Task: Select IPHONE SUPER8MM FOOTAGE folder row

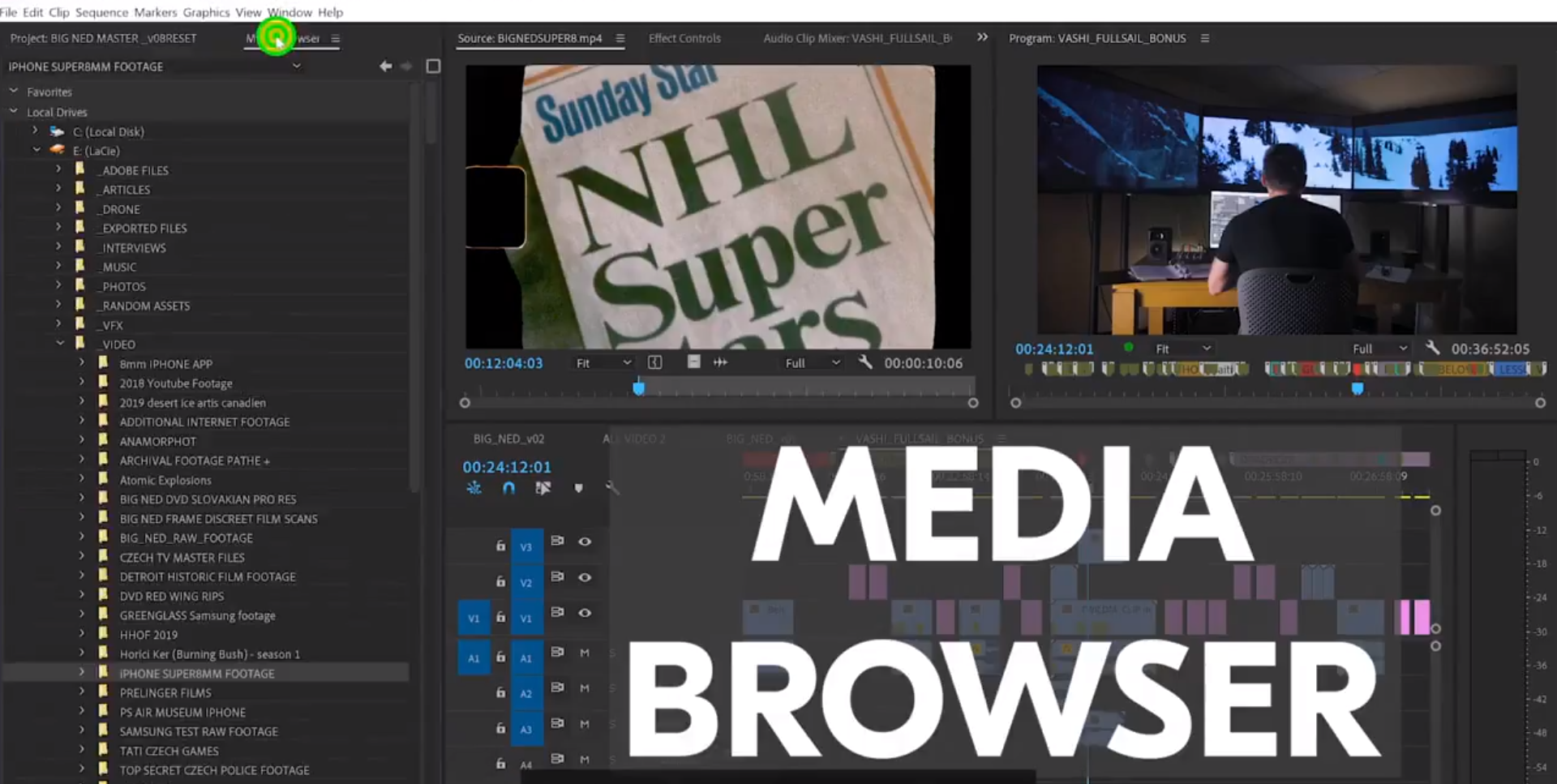Action: pos(207,673)
